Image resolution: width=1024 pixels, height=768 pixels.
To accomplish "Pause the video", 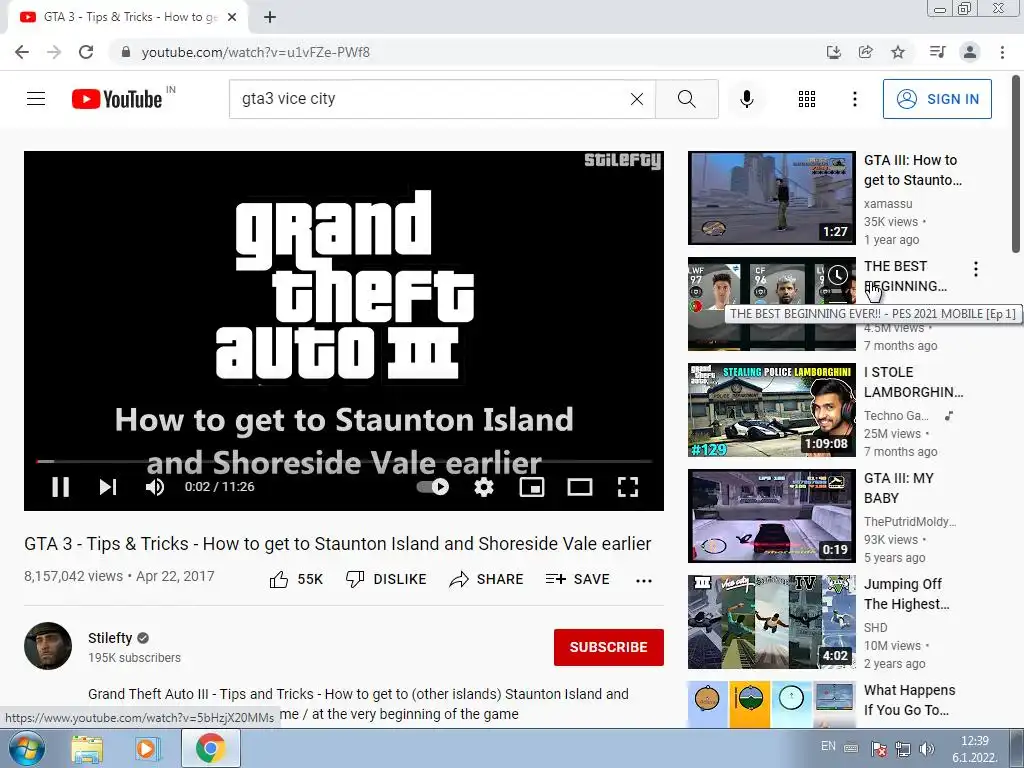I will tap(61, 487).
